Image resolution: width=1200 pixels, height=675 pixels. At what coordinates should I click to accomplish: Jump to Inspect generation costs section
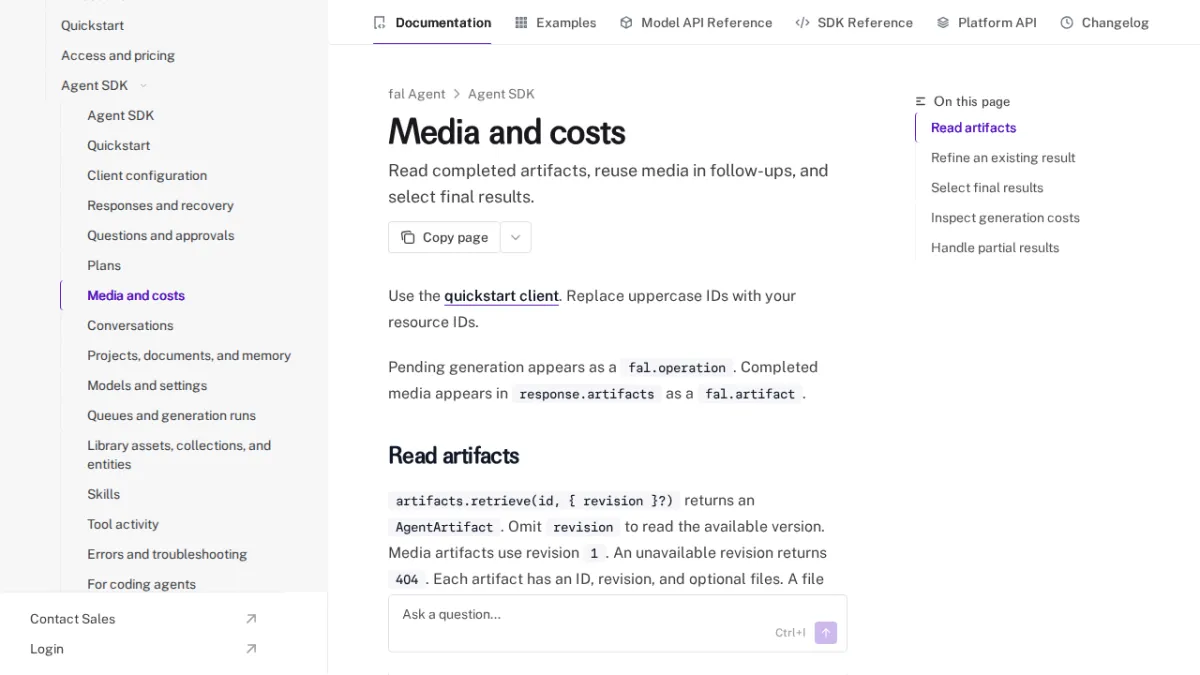(x=1005, y=218)
